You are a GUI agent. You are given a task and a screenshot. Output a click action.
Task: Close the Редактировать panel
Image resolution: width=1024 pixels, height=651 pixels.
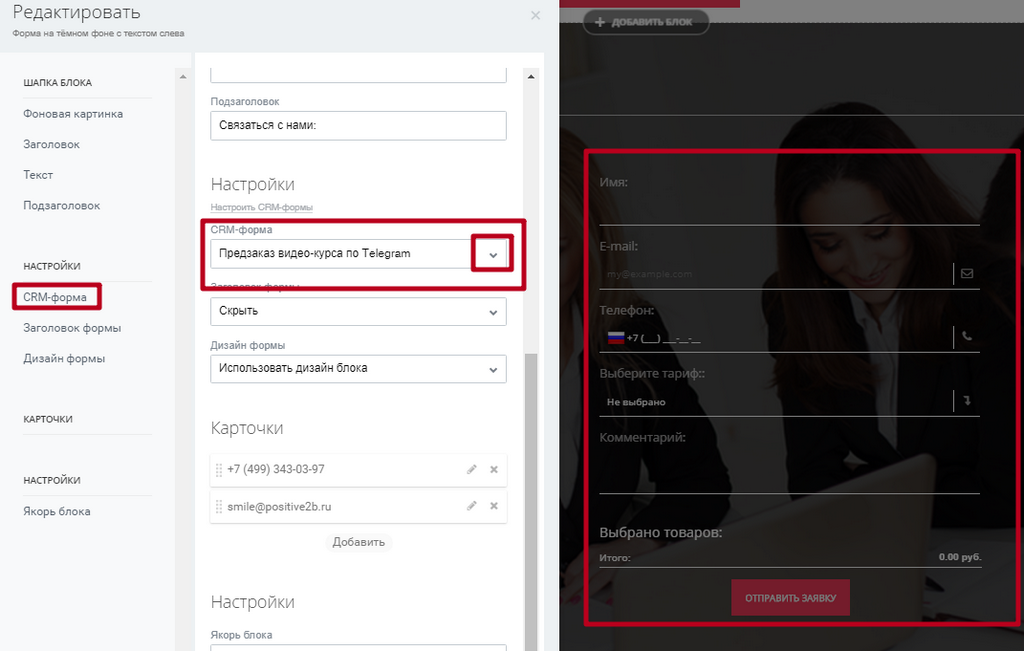(536, 15)
